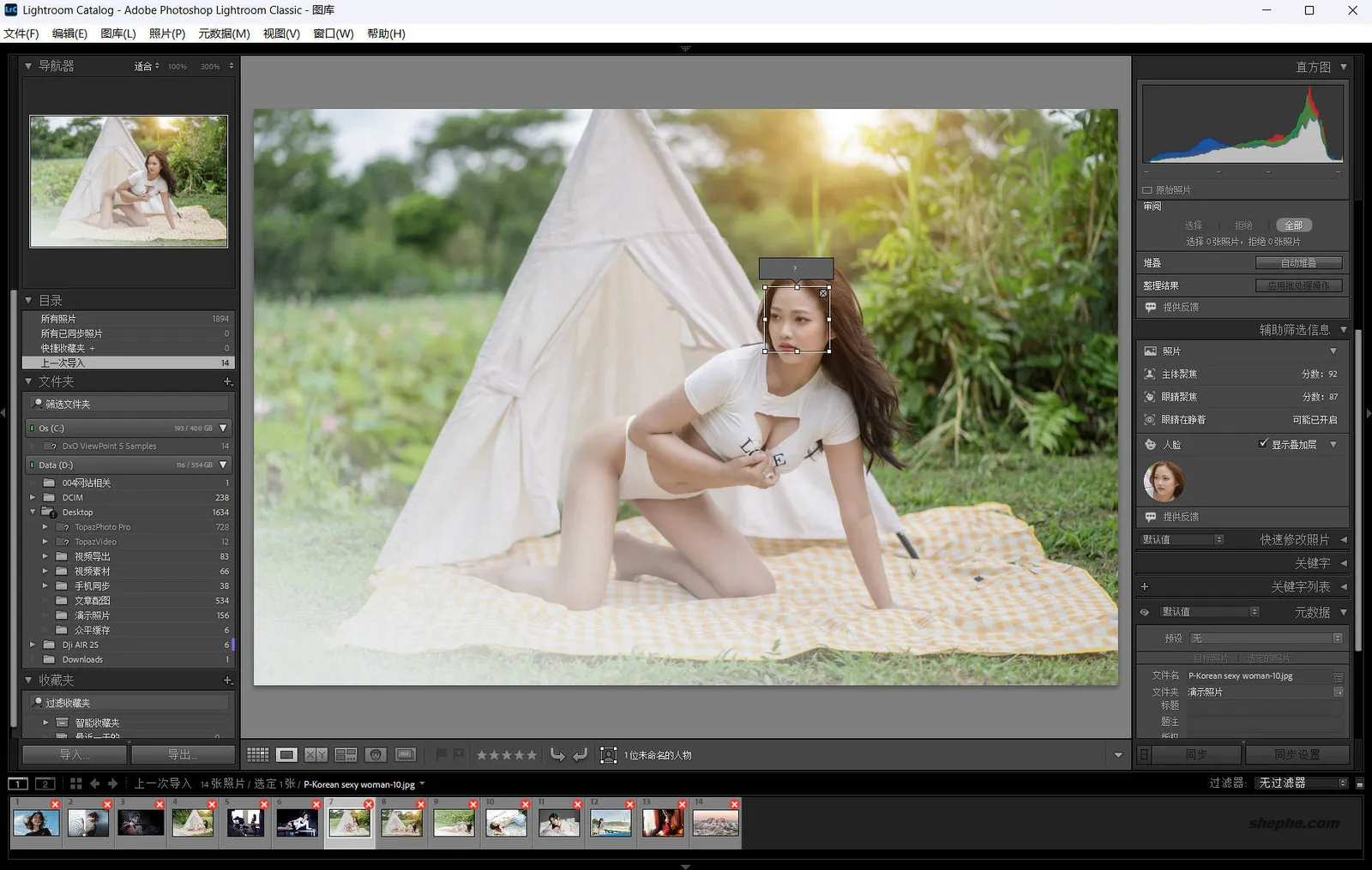The height and width of the screenshot is (870, 1372).
Task: Open the 图库(L) menu
Action: pos(118,33)
